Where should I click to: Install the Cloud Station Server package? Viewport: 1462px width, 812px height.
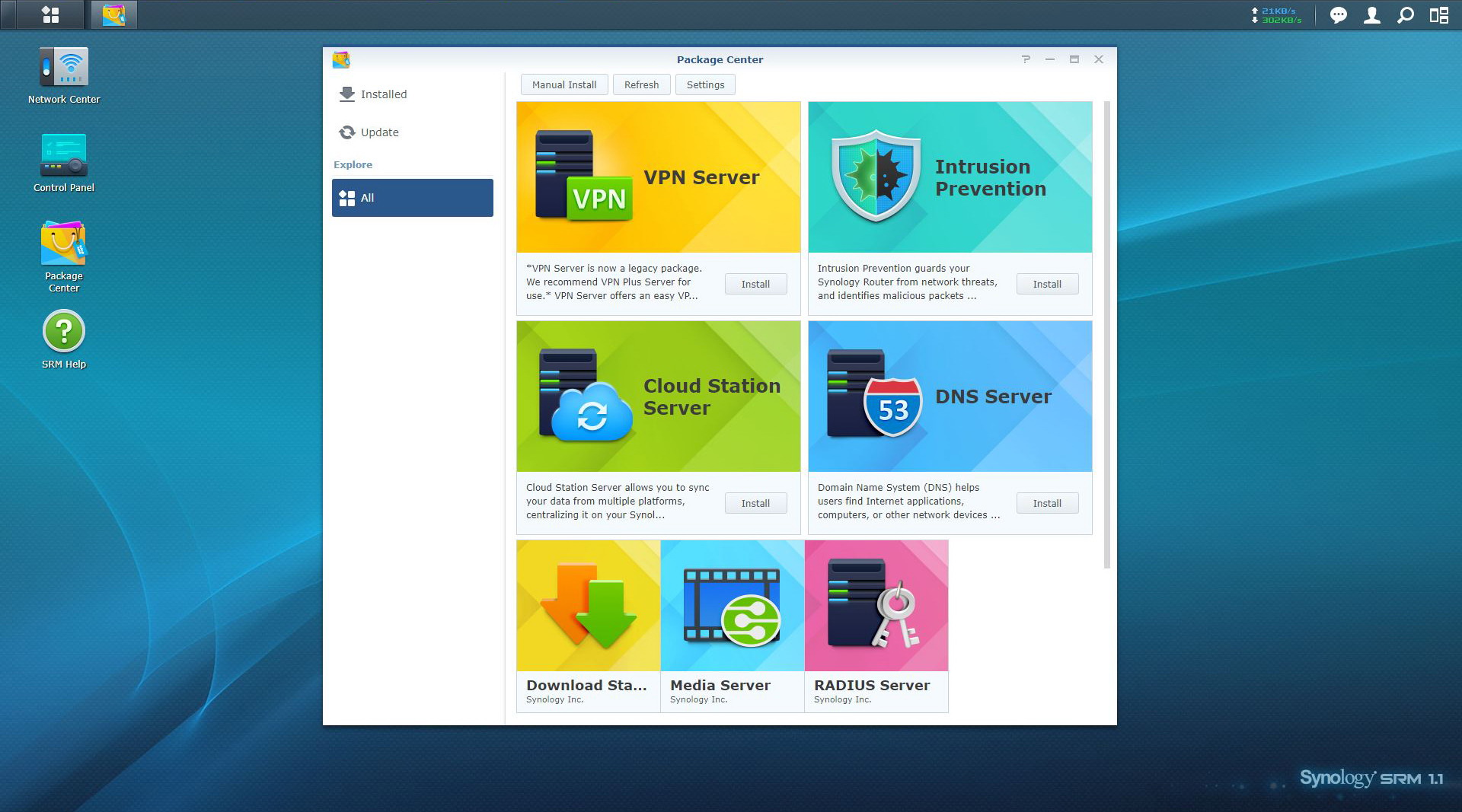pos(756,503)
